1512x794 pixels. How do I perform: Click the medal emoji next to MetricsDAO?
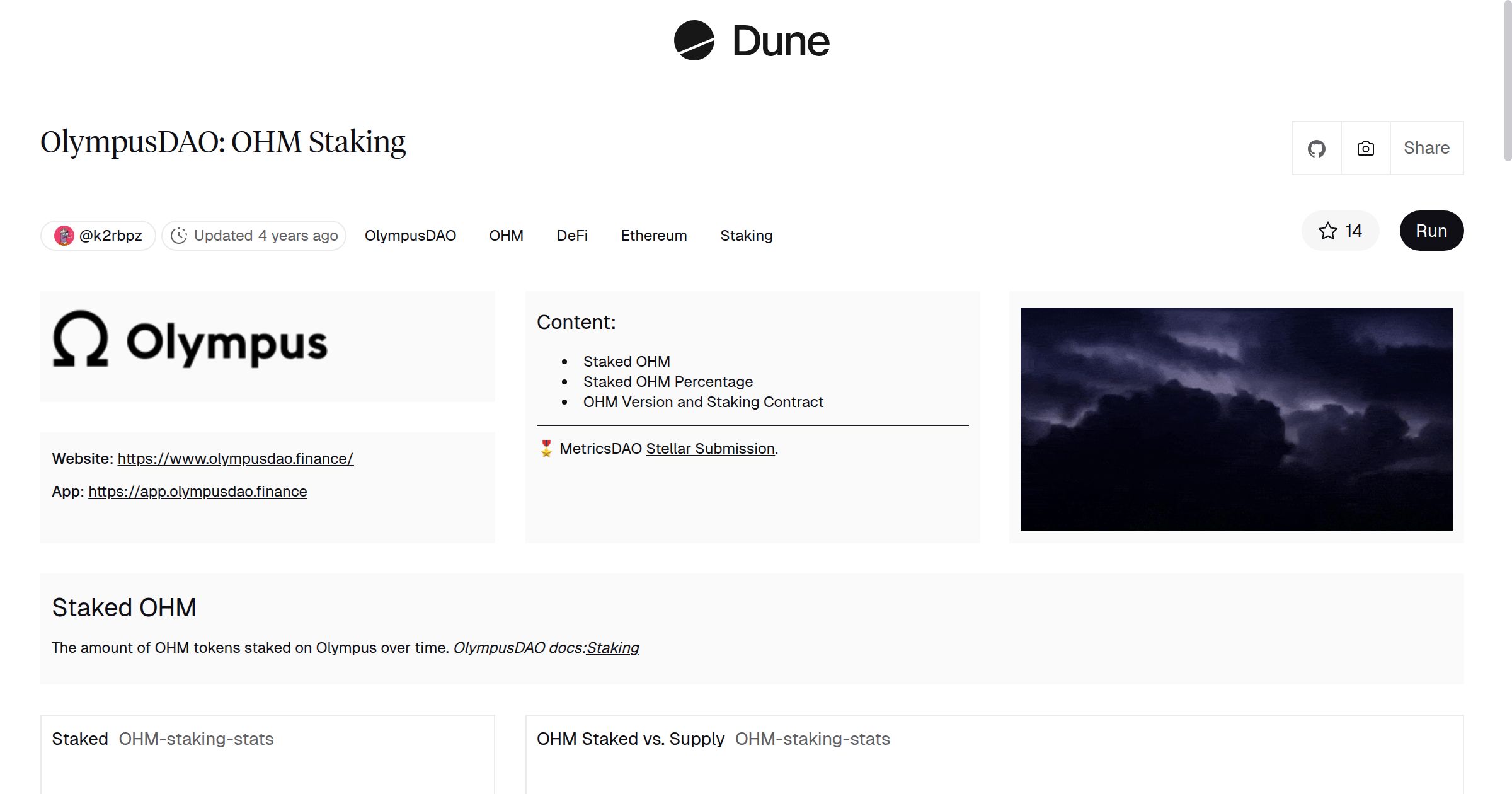(x=546, y=449)
